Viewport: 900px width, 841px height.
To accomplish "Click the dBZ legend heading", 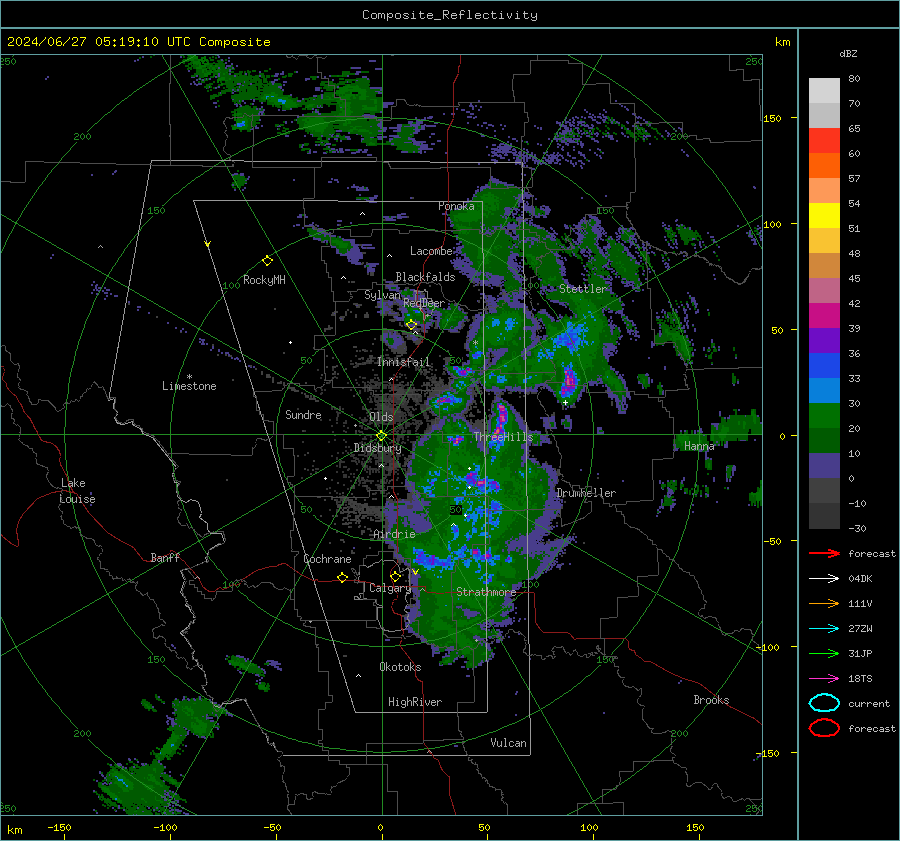I will (x=848, y=53).
